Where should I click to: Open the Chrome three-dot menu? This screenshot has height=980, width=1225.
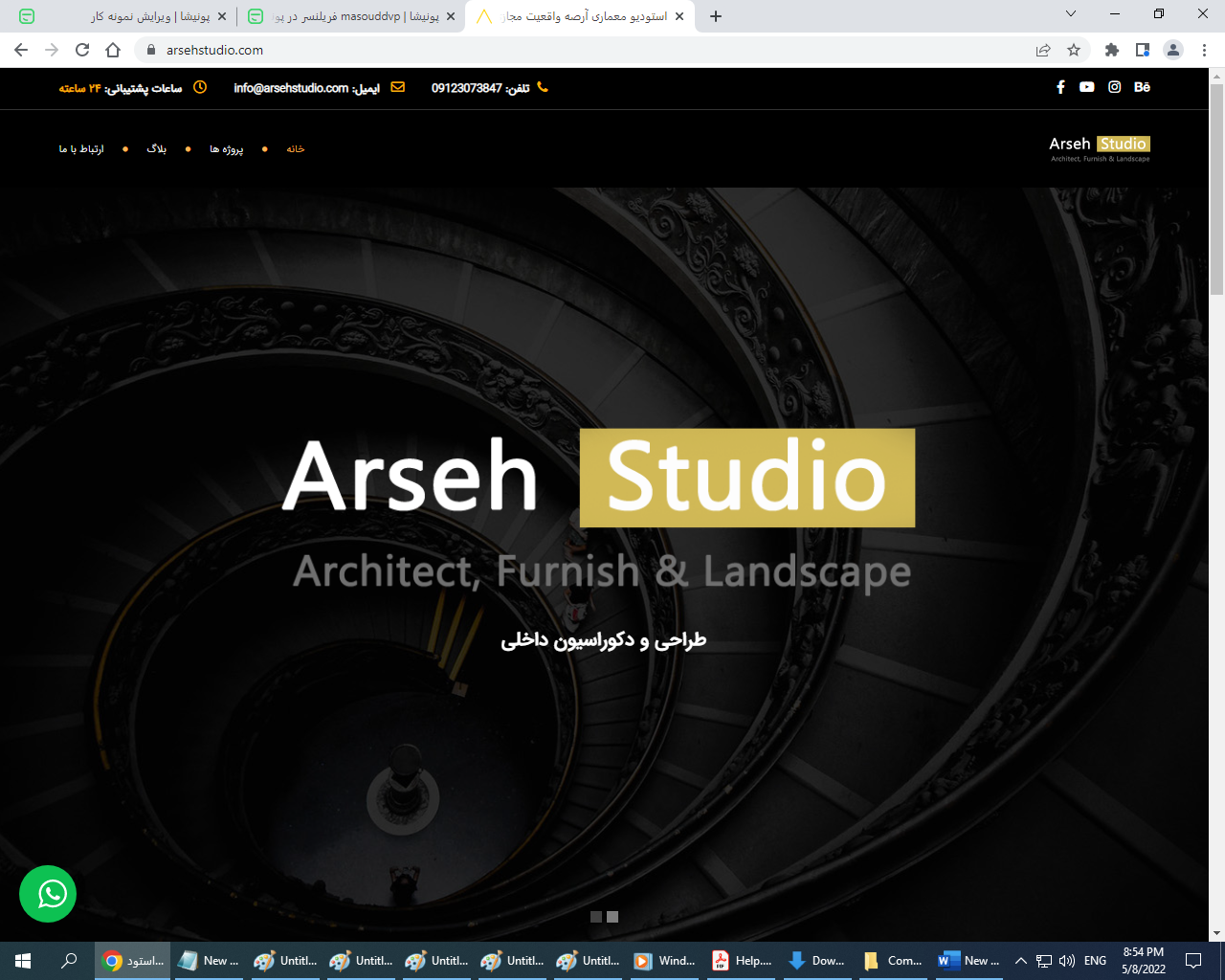pos(1204,50)
